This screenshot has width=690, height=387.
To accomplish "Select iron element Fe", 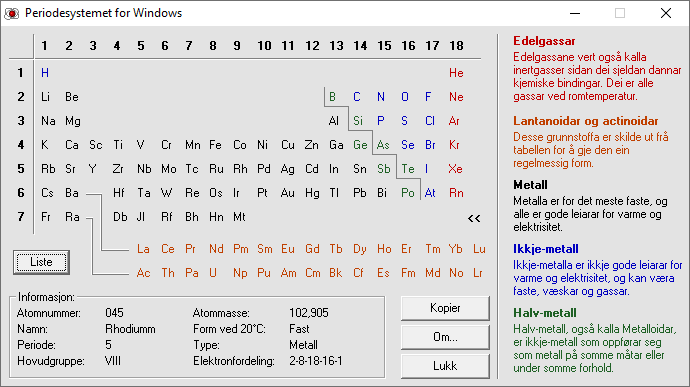I will tap(215, 145).
